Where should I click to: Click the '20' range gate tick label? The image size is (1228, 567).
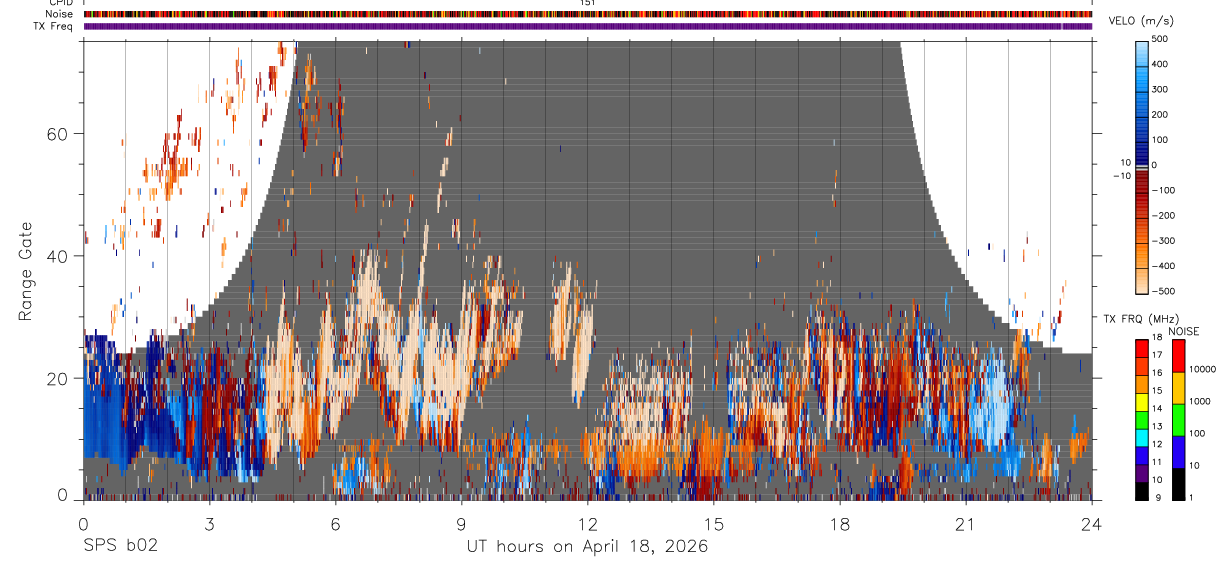58,378
